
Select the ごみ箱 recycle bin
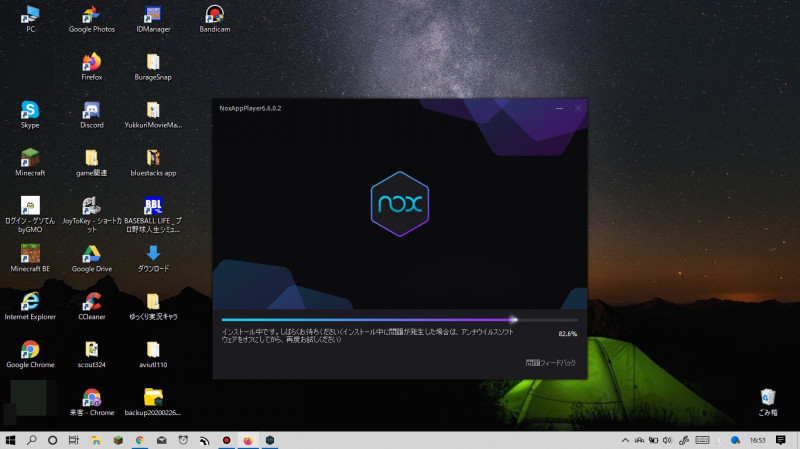pos(768,402)
